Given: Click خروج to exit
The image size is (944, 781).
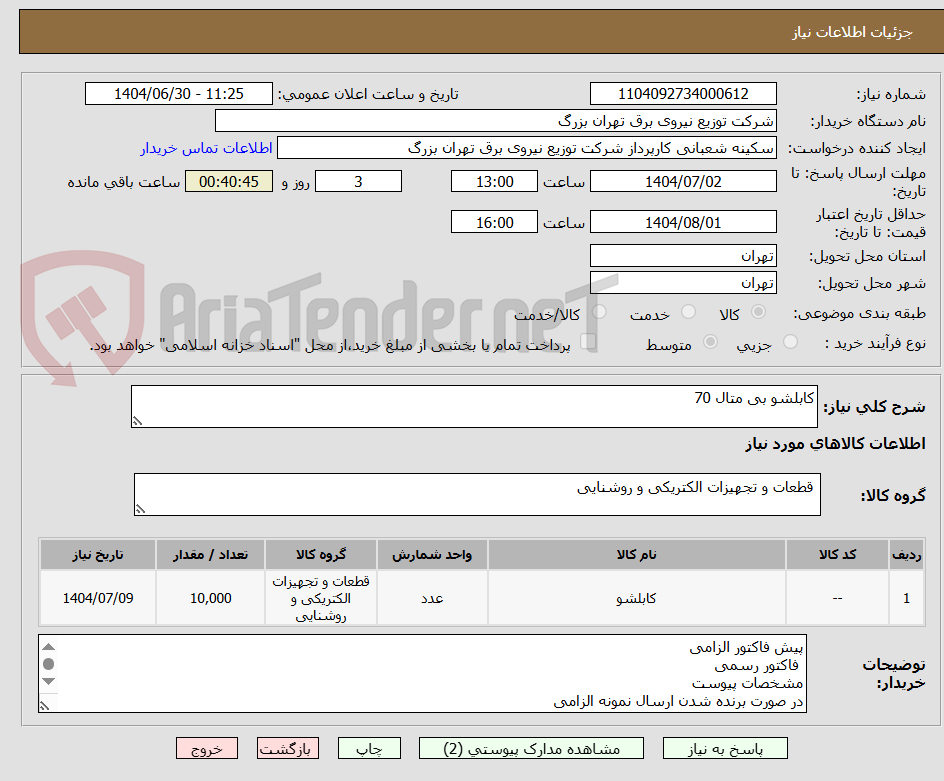Looking at the screenshot, I should (x=207, y=747).
